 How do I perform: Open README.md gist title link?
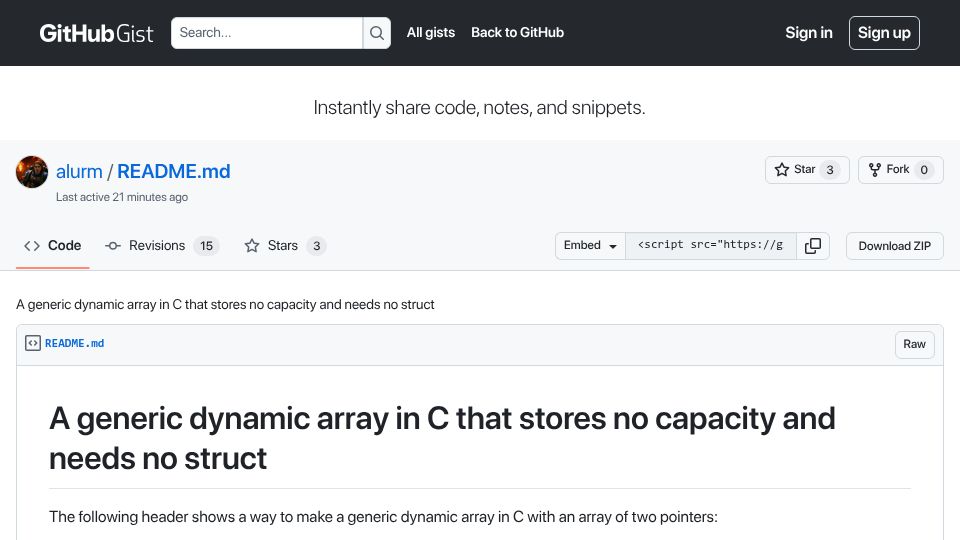click(174, 171)
